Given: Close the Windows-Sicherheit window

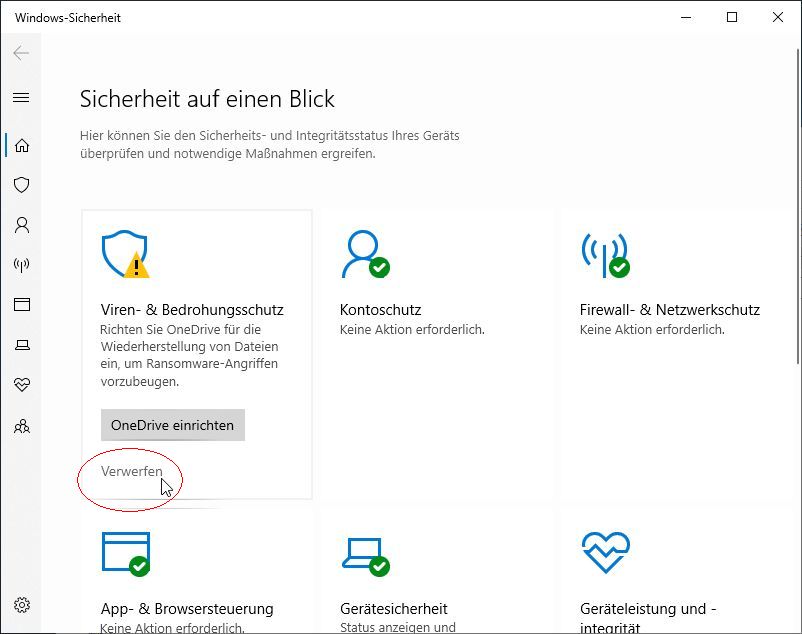Looking at the screenshot, I should point(777,17).
